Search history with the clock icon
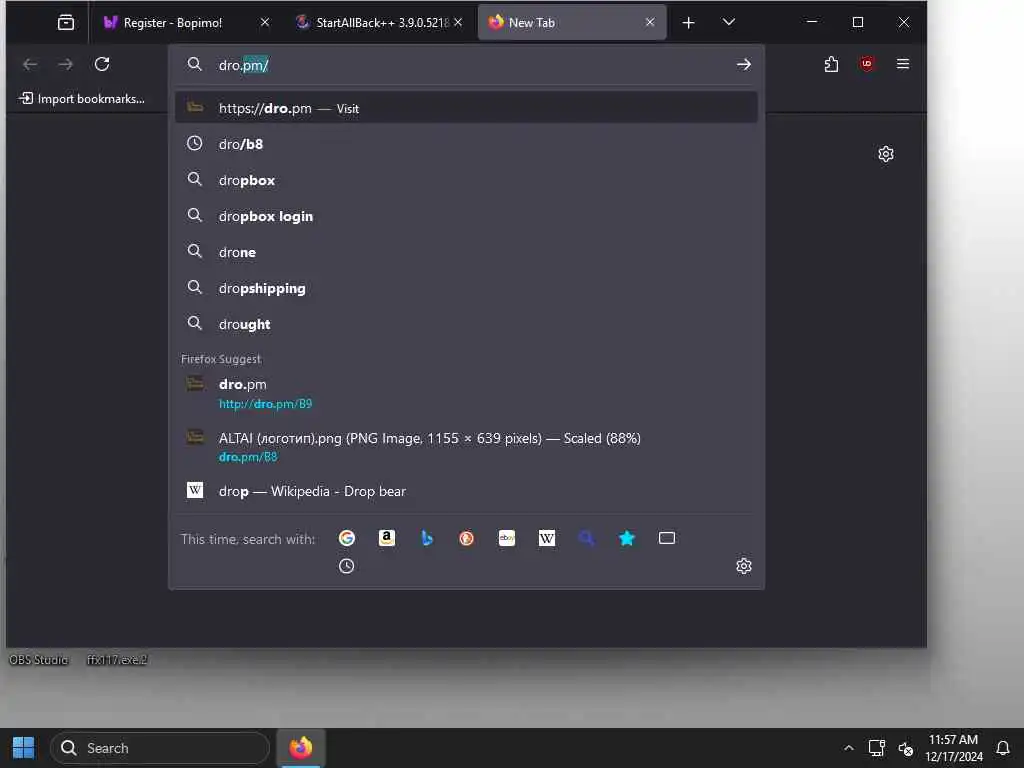1024x768 pixels. [x=347, y=566]
